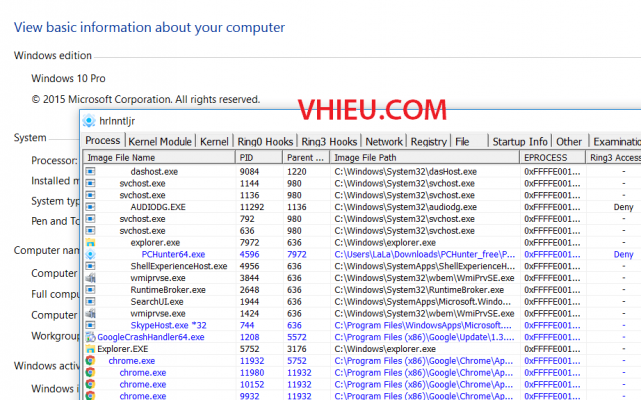Go to the Network tab

384,142
